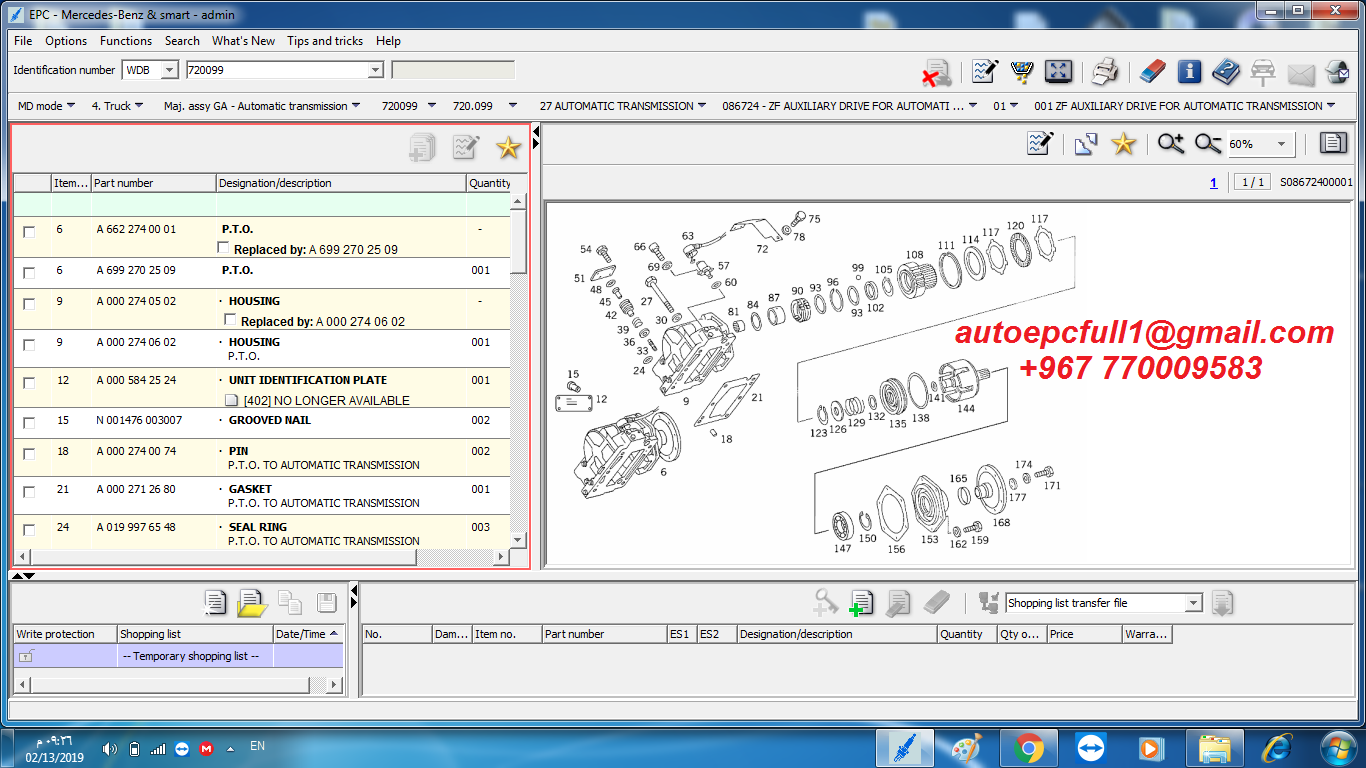Zoom in on the parts diagram

[1171, 144]
